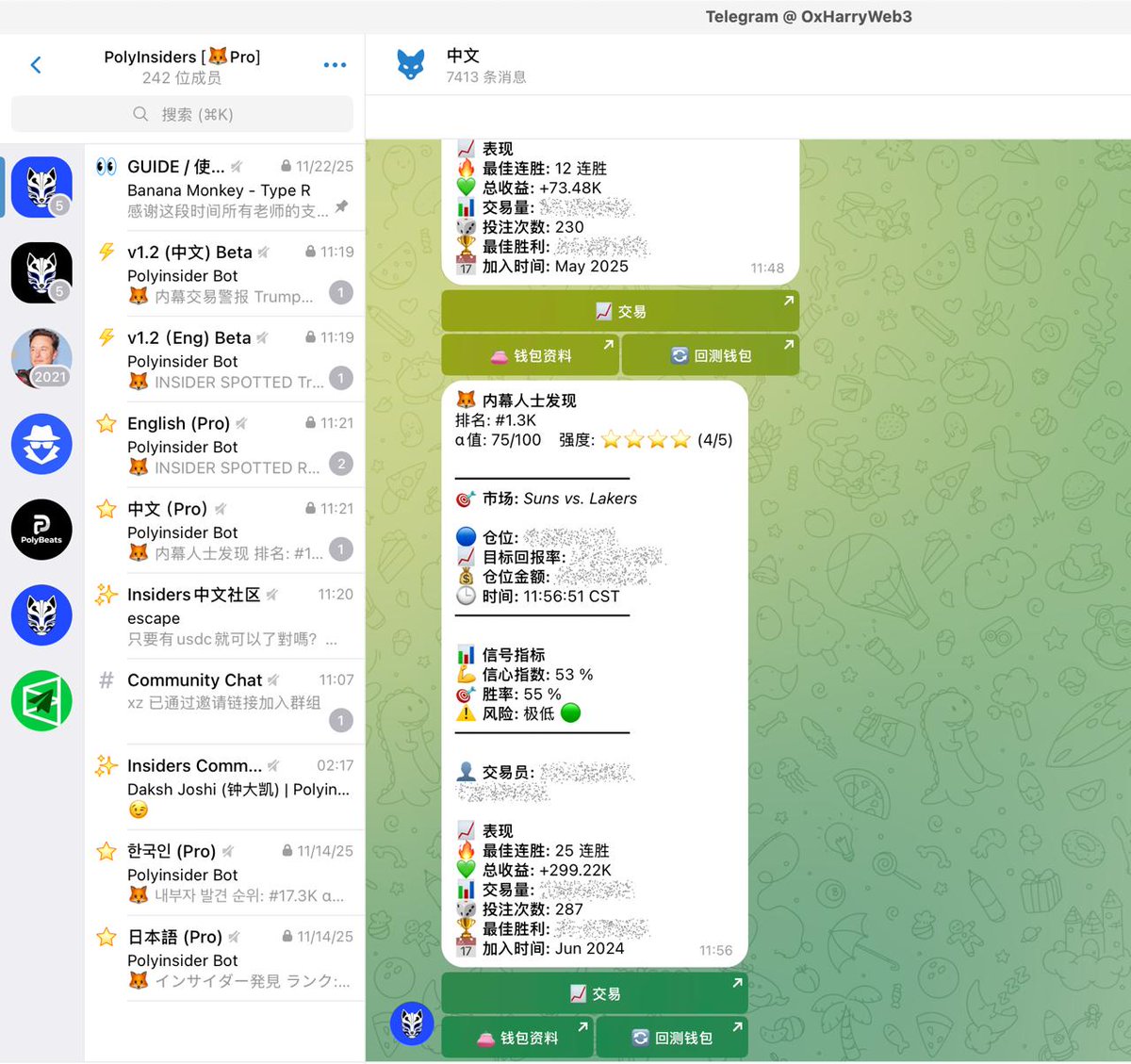This screenshot has height=1064, width=1131.
Task: Click the search field
Action: coord(182,114)
